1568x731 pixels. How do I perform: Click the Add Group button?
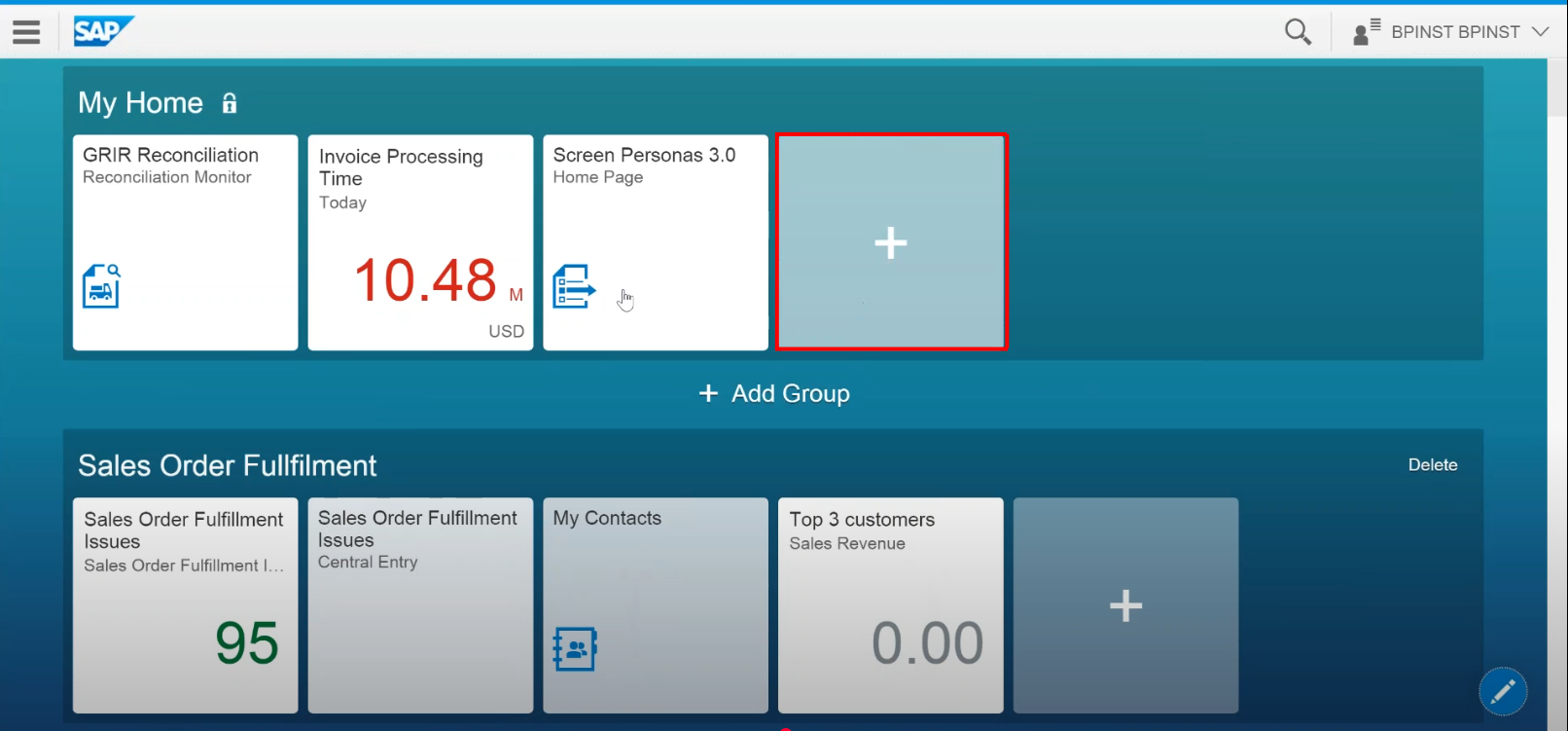coord(774,393)
